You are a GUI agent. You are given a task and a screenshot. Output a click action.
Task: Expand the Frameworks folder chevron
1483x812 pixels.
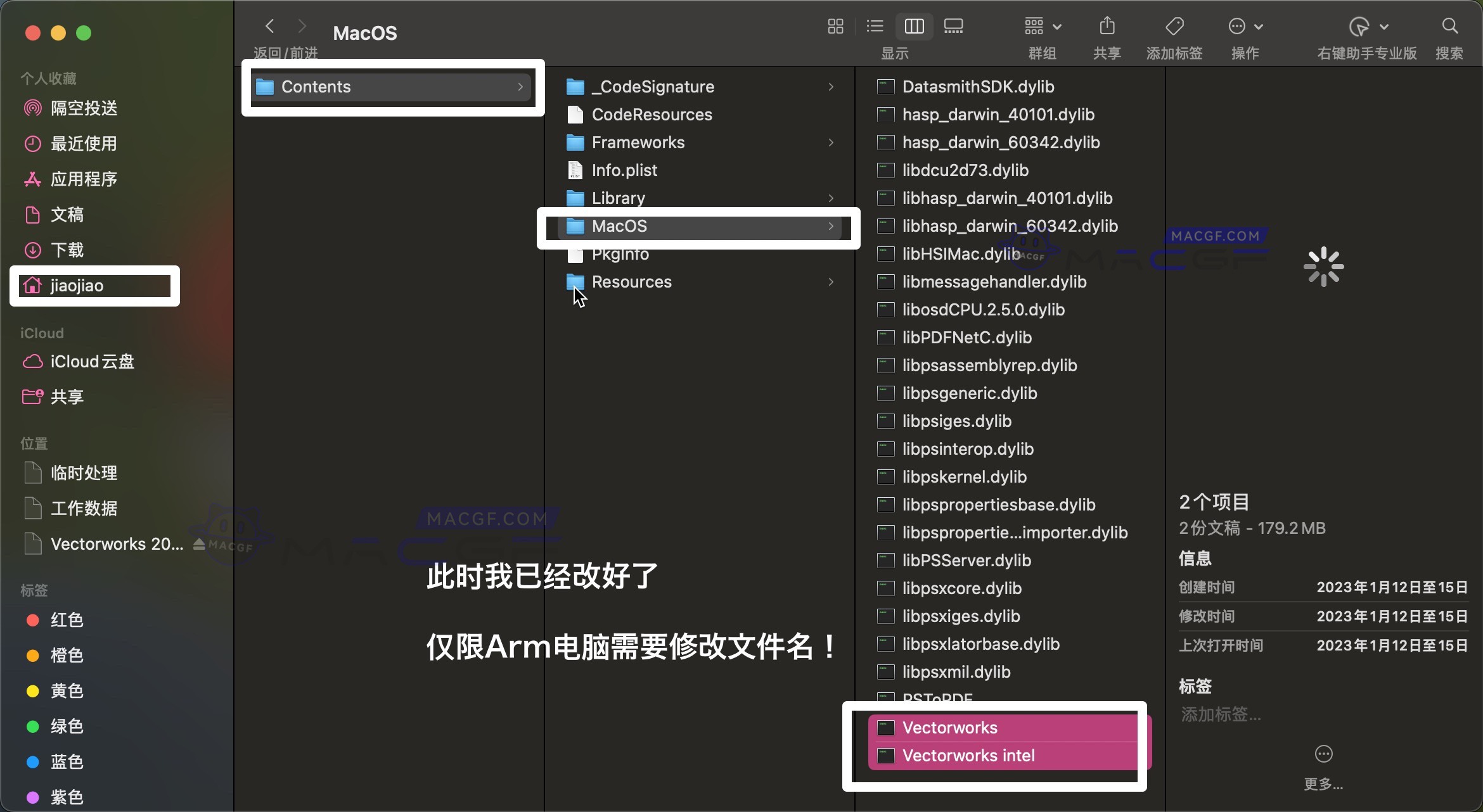click(831, 143)
